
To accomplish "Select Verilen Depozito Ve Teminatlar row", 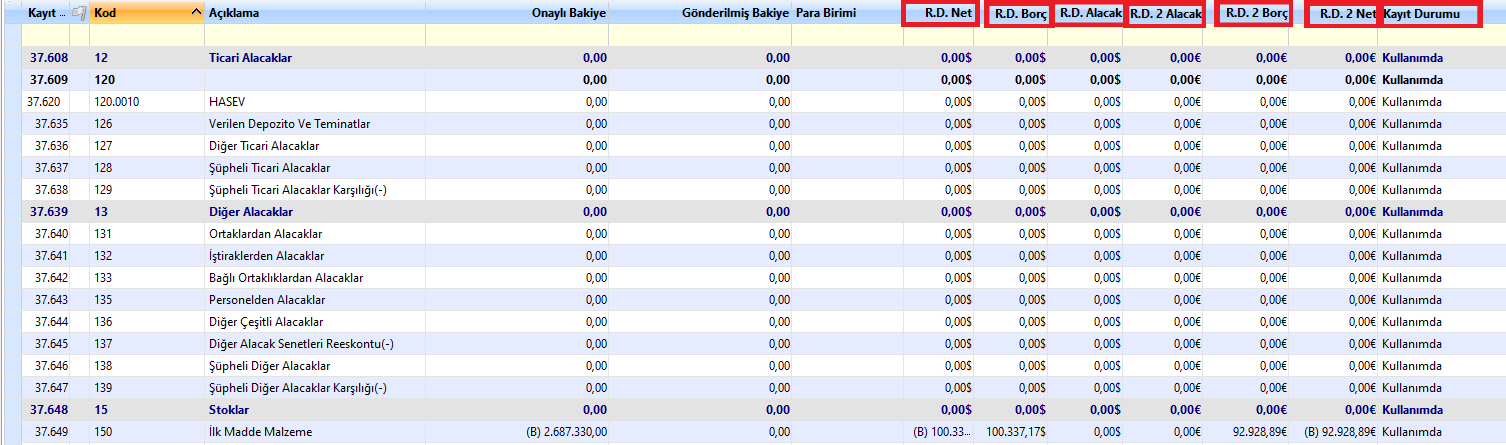I will coord(289,124).
